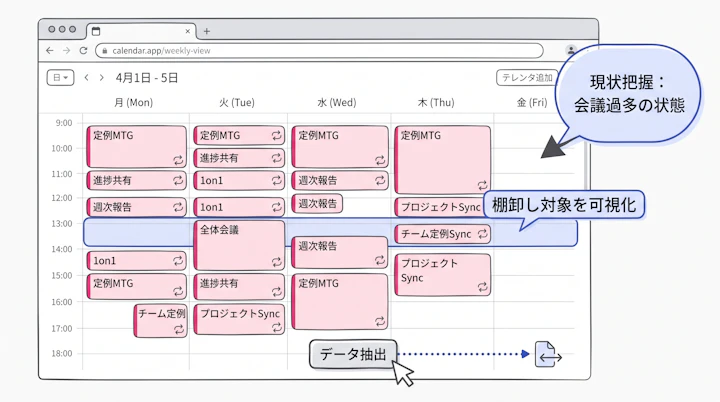Open Wednesday's 15:00 定例MTG event
Viewport: 720px width, 402px height.
(340, 302)
